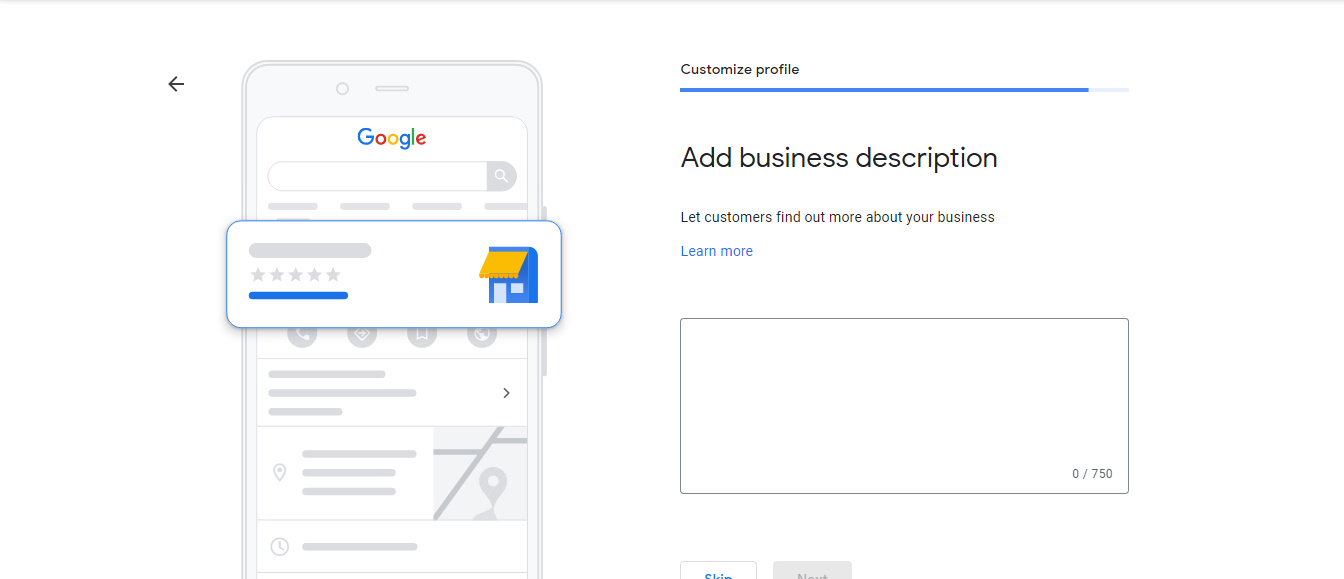Select the call icon on the phone preview
This screenshot has height=579, width=1344.
click(x=302, y=334)
